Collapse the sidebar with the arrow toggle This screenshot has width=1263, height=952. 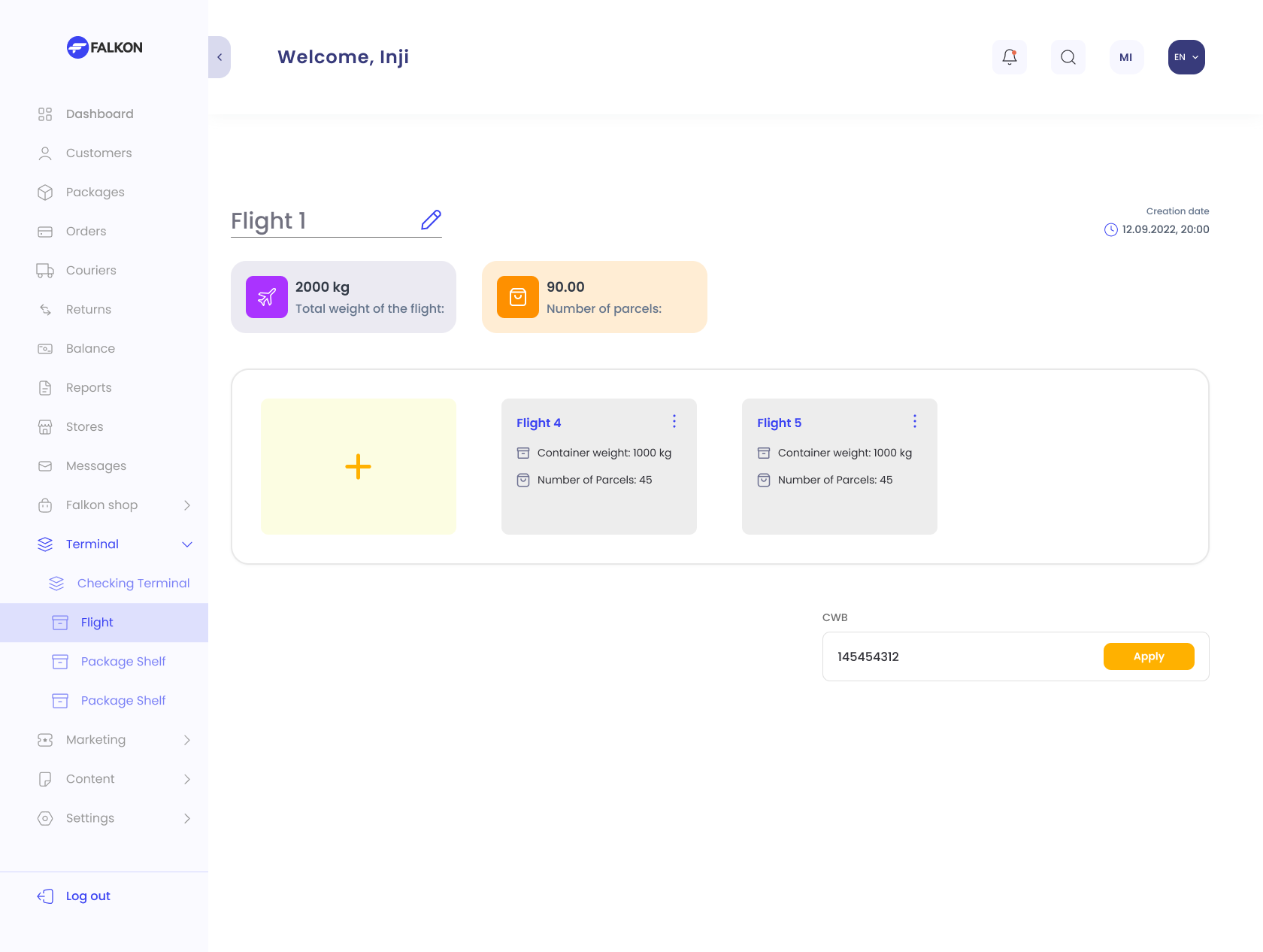point(220,57)
